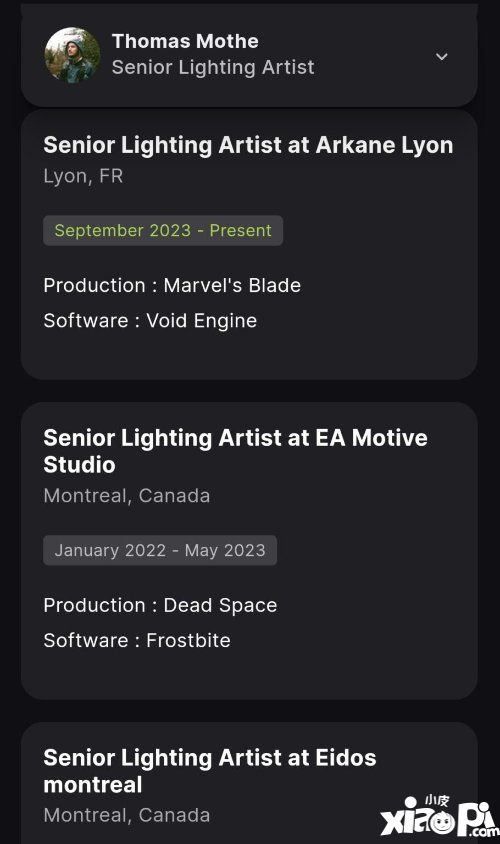The image size is (500, 844).
Task: Click the Thomas Mothe name heading
Action: click(x=185, y=41)
